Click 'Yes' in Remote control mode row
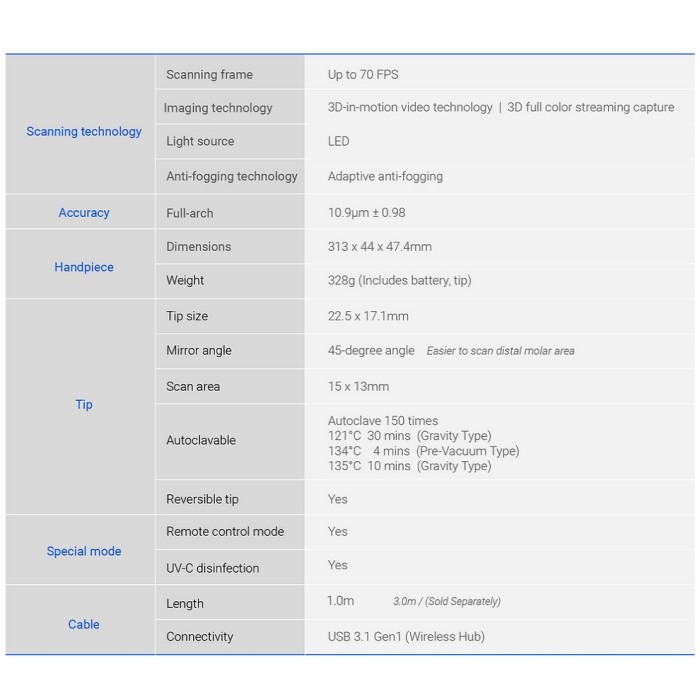 [x=338, y=531]
